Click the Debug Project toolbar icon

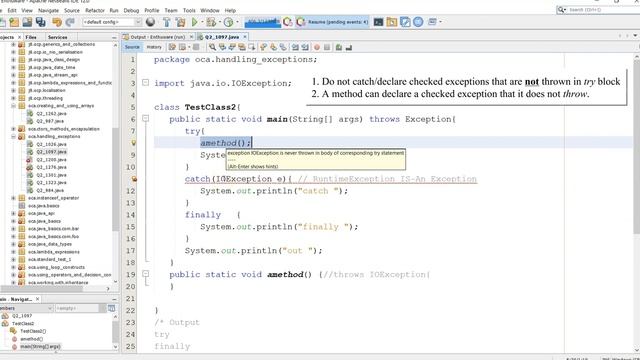click(211, 22)
